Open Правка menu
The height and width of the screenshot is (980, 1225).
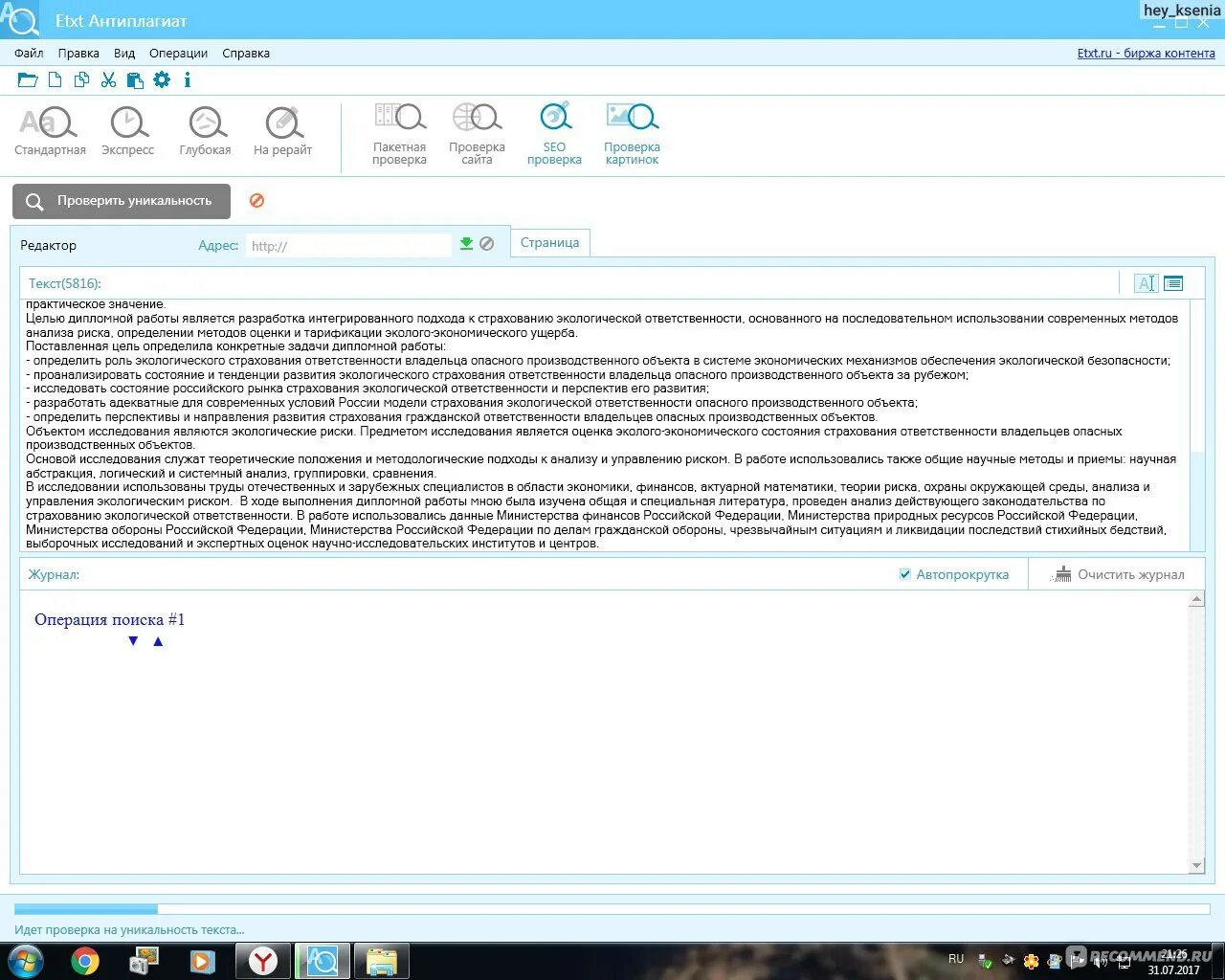[78, 54]
